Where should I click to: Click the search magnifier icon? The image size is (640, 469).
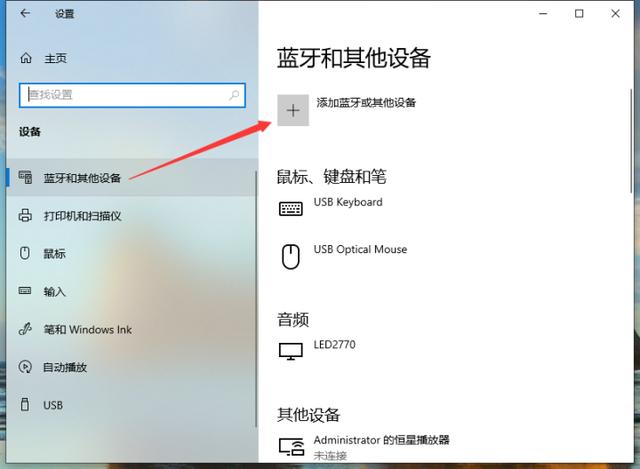coord(234,95)
